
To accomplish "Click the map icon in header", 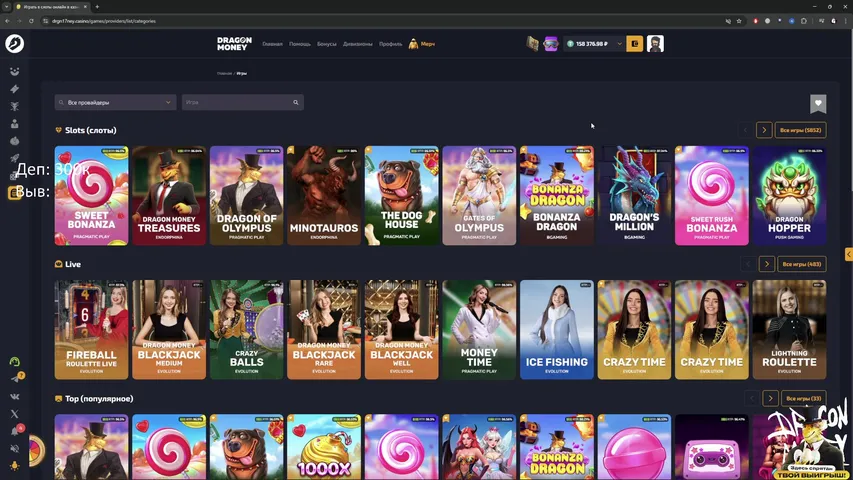I will [x=533, y=44].
